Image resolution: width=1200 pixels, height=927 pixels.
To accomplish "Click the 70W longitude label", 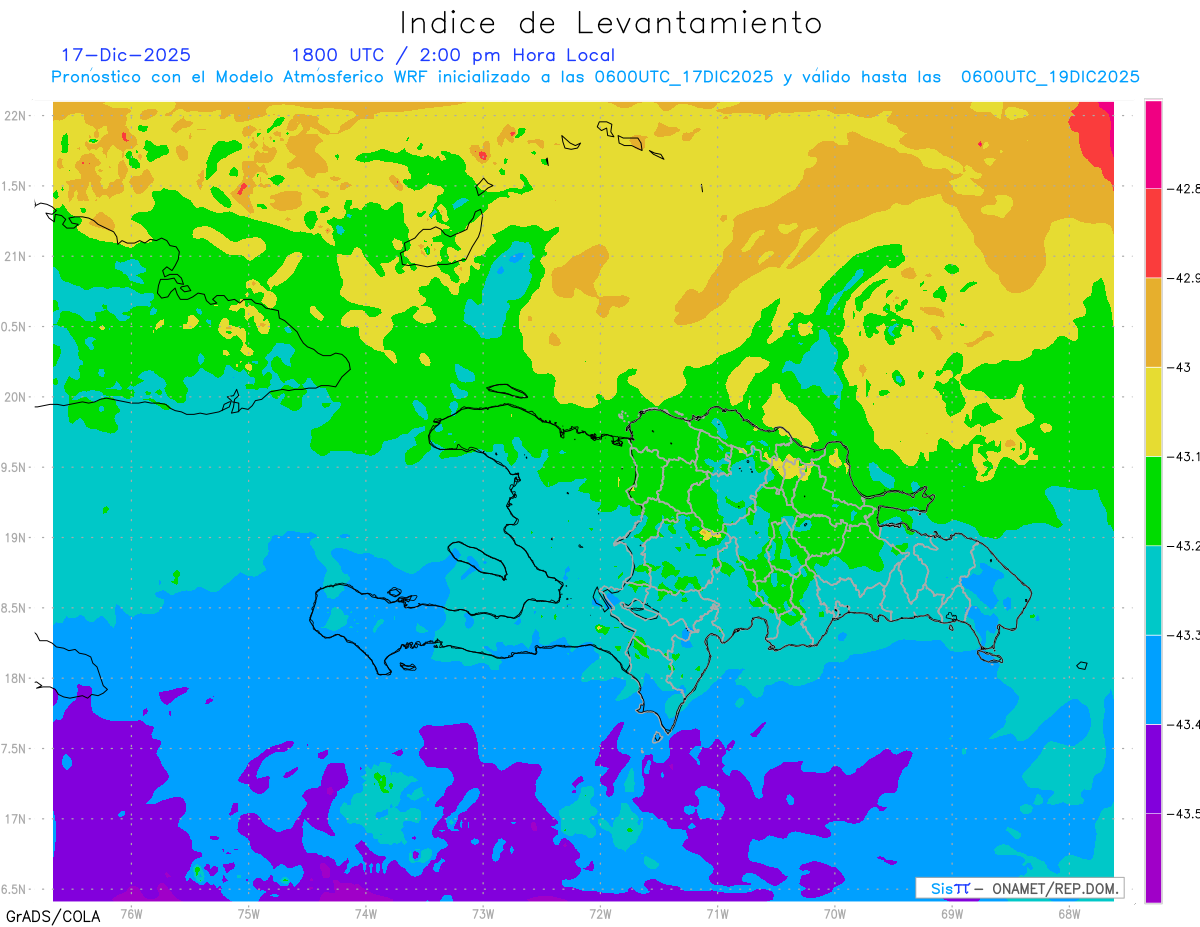I will 835,913.
